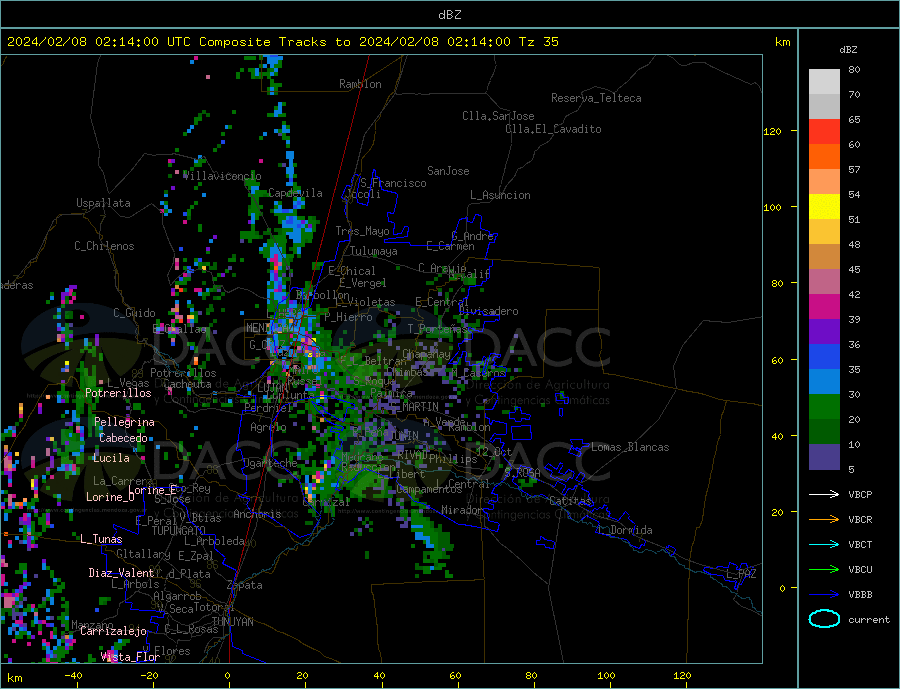Click the L_Dormida map label

click(626, 530)
